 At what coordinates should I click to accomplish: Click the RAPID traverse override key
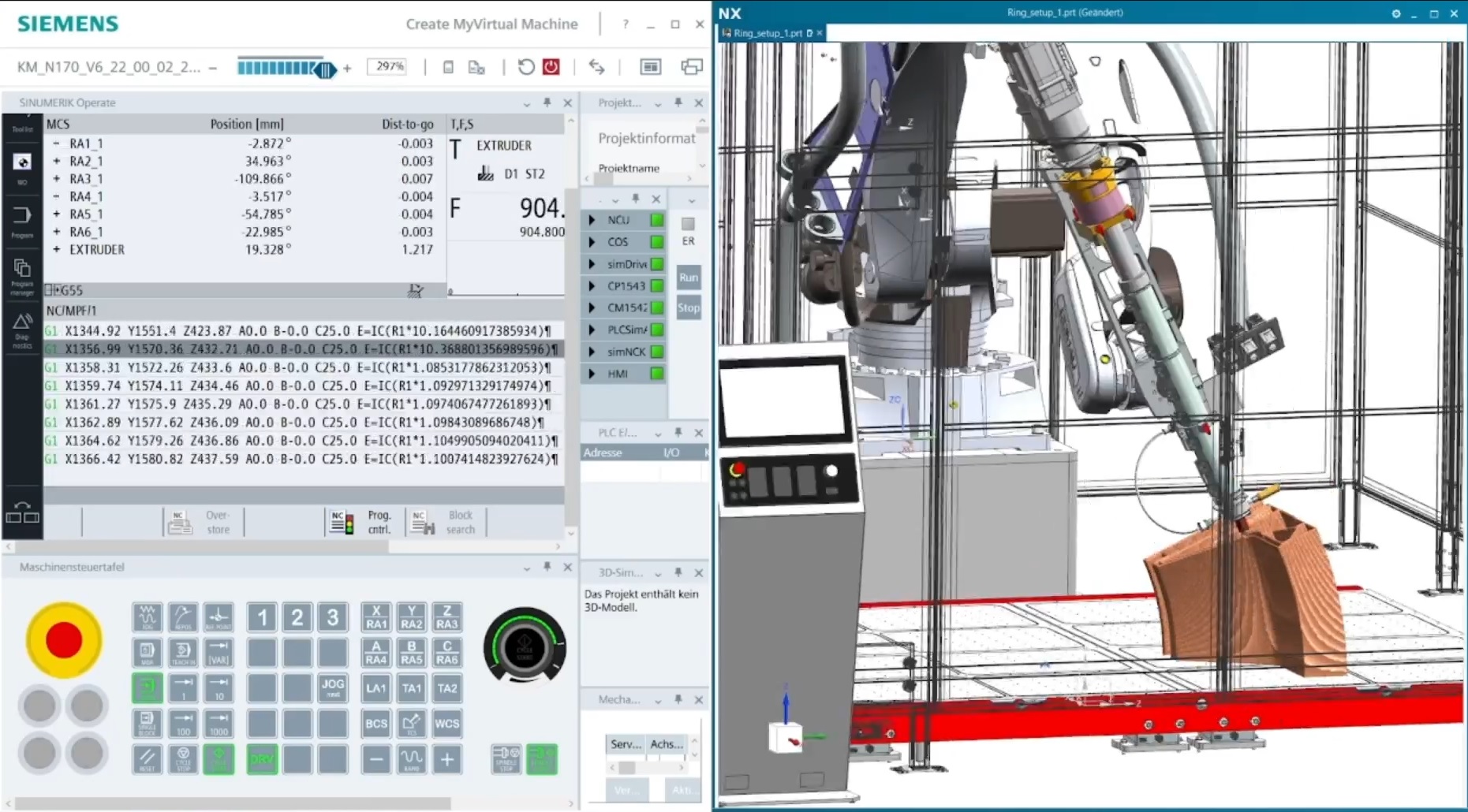412,758
